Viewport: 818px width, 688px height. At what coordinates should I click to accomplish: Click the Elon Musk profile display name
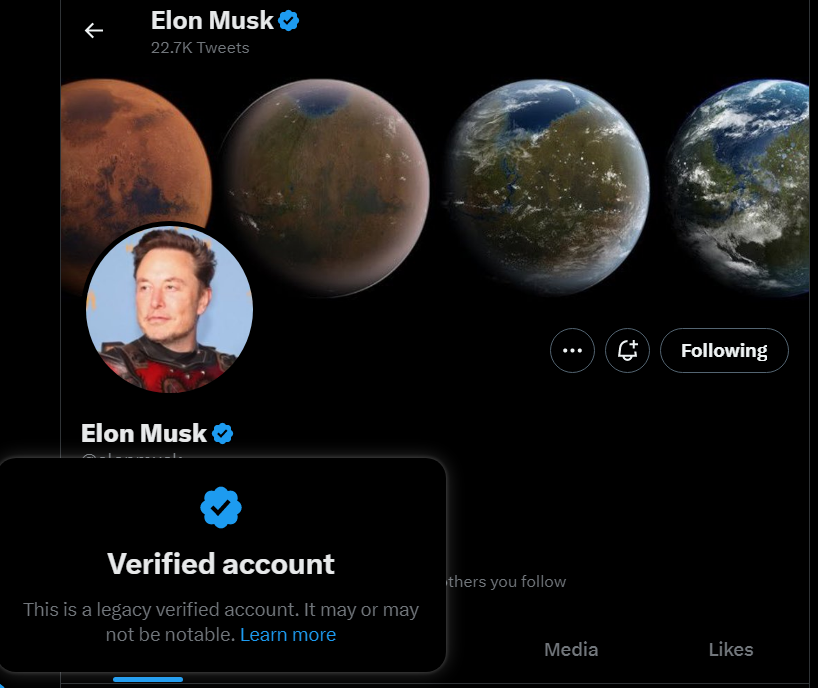[x=144, y=433]
